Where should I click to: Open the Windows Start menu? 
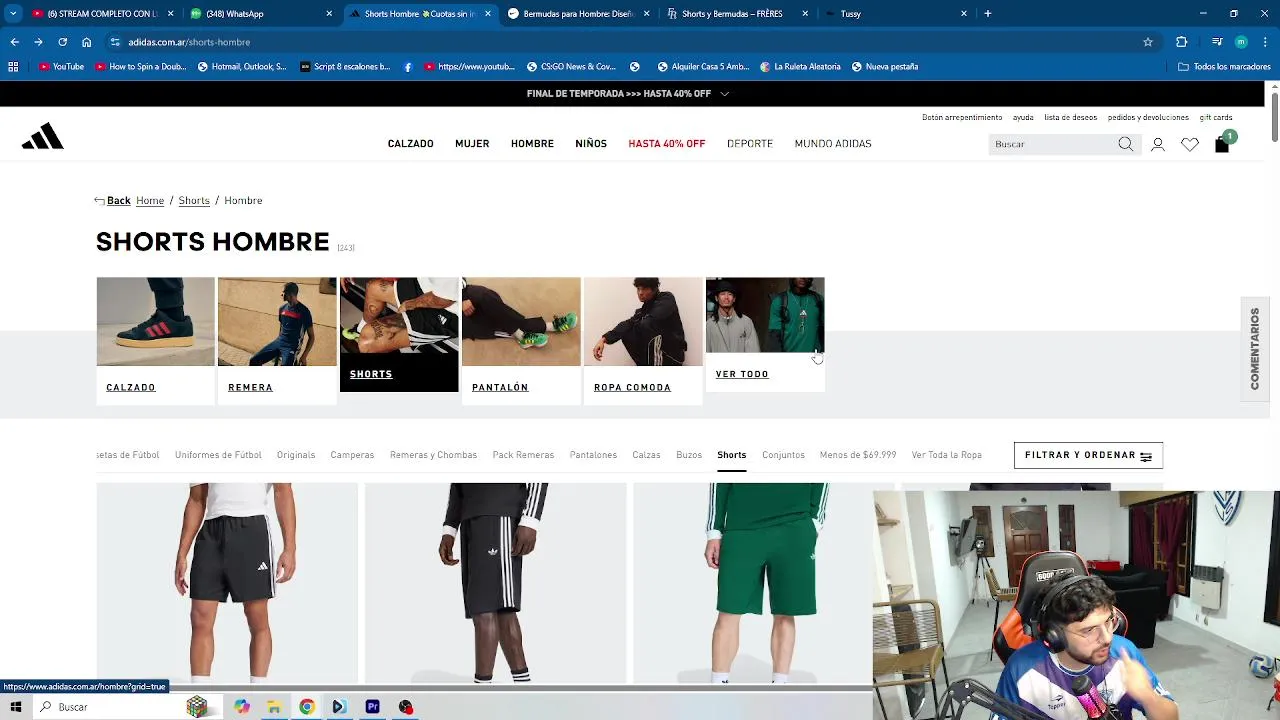[x=16, y=707]
